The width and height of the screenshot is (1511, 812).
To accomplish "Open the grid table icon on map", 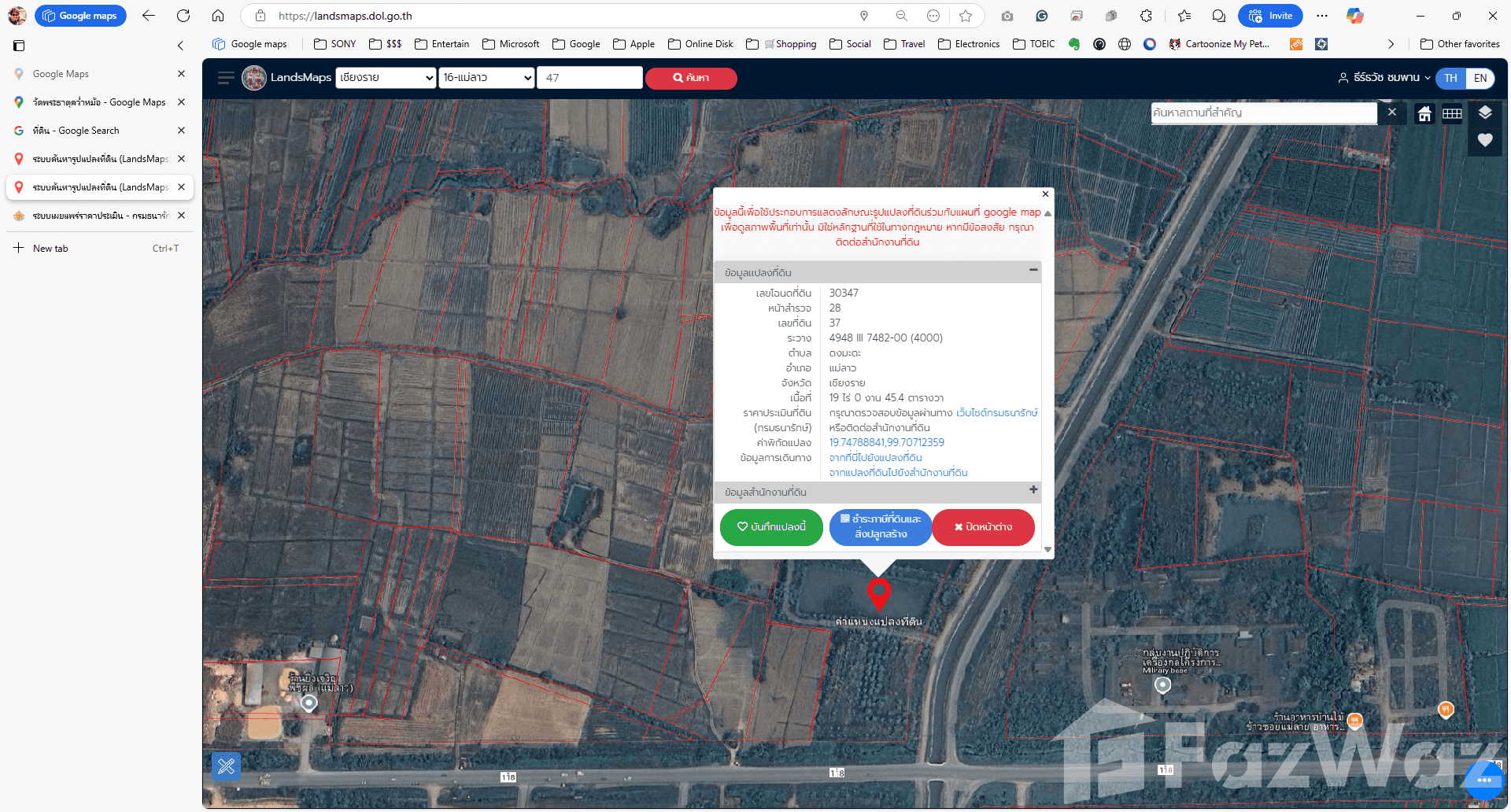I will (1452, 114).
